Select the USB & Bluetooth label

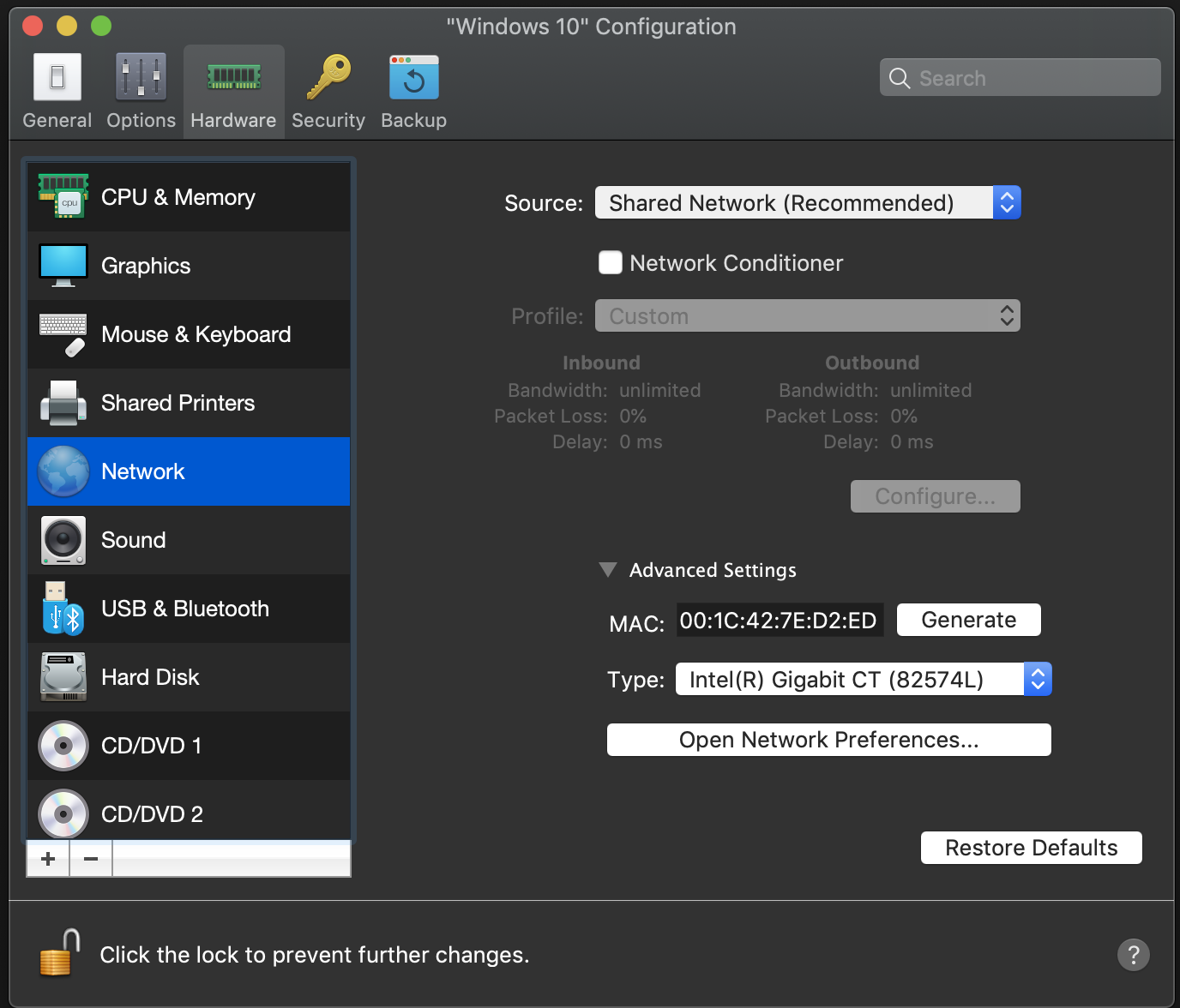click(x=185, y=609)
